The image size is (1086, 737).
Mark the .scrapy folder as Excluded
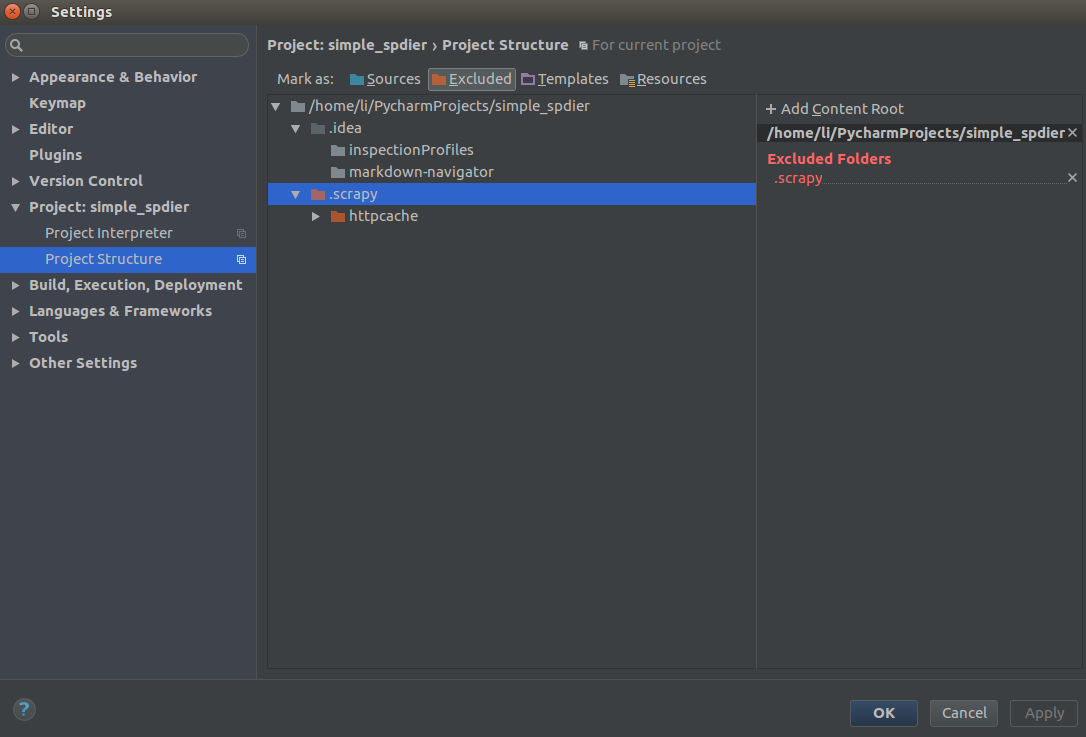click(471, 78)
